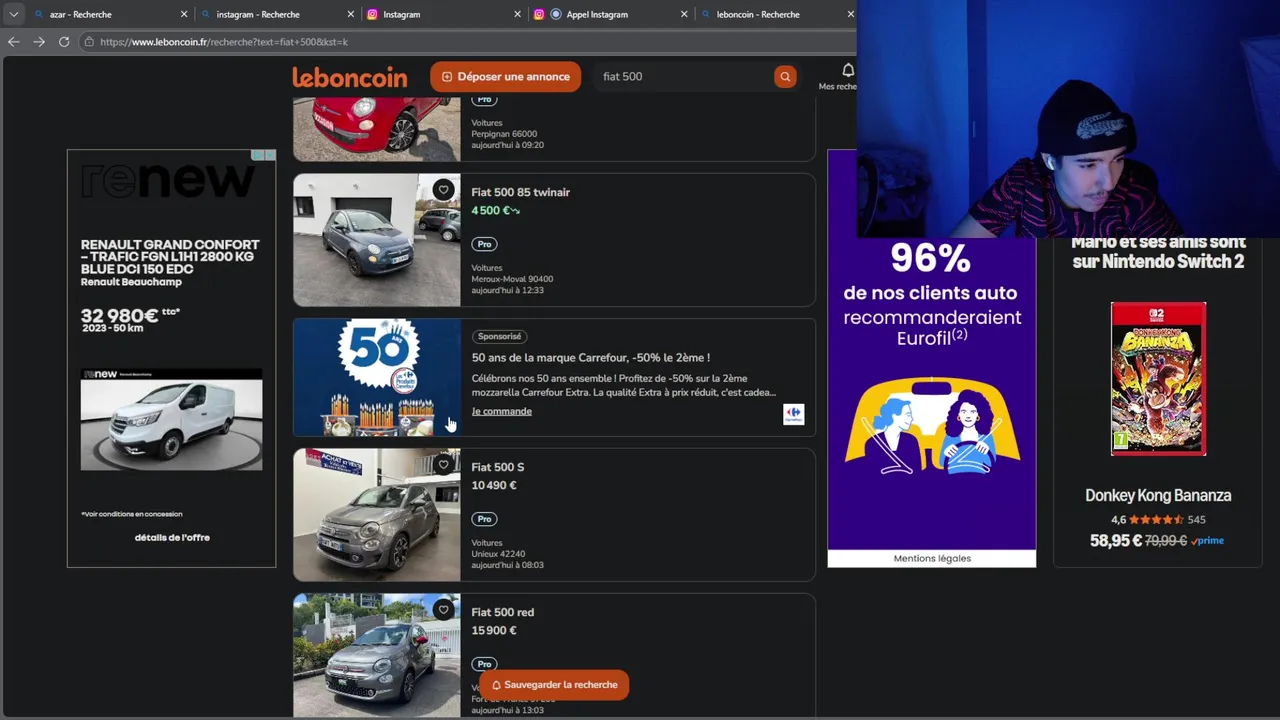The image size is (1280, 720).
Task: Launch search with orange magnifier button
Action: coord(785,77)
